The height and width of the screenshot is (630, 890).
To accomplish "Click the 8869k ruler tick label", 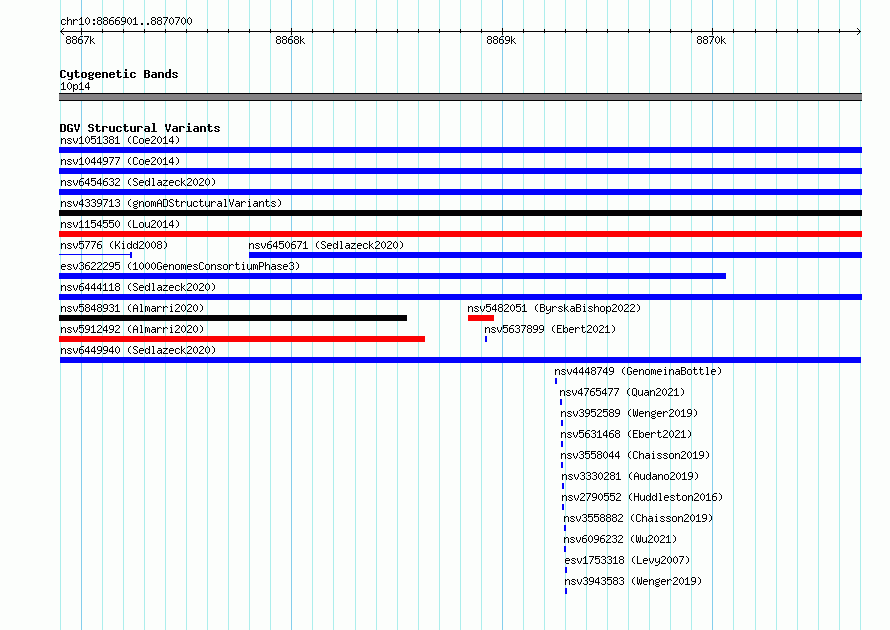I will coord(501,40).
